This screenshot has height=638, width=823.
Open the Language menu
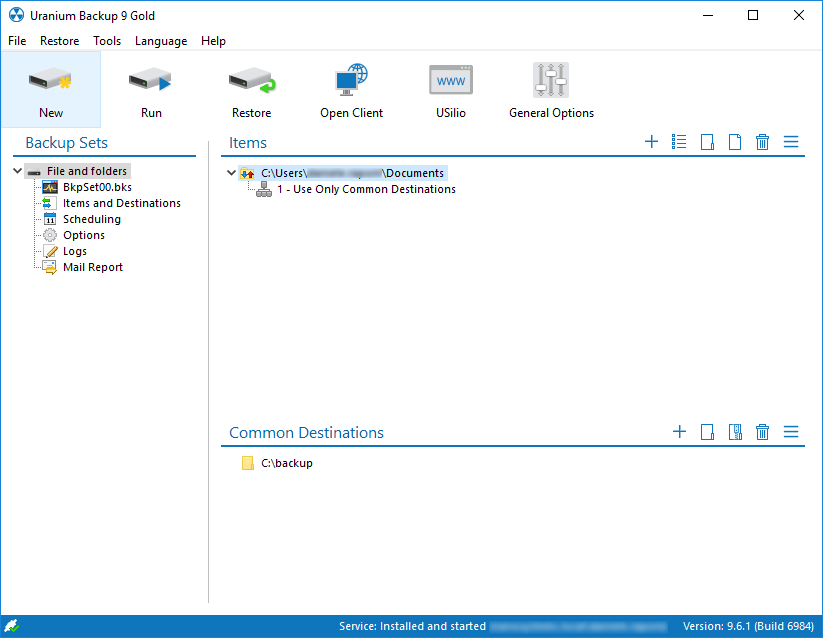coord(161,41)
